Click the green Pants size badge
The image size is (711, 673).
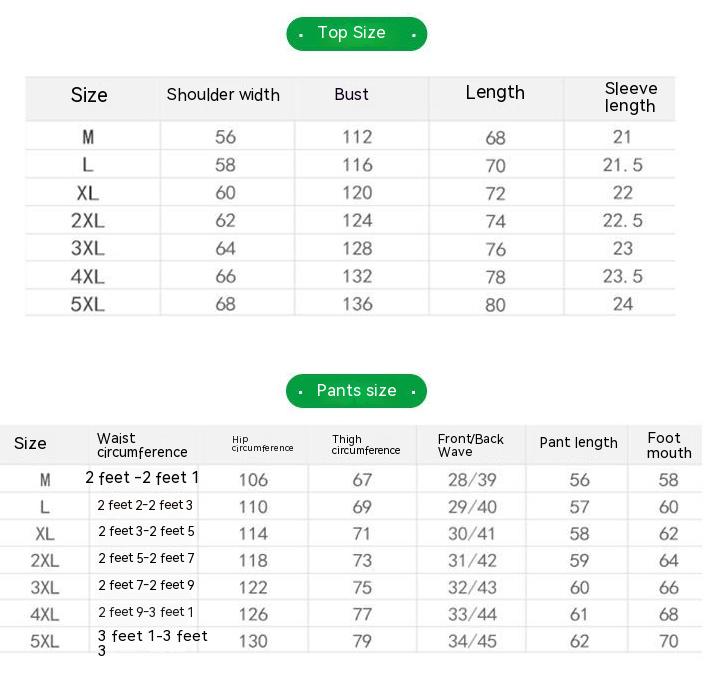356,391
